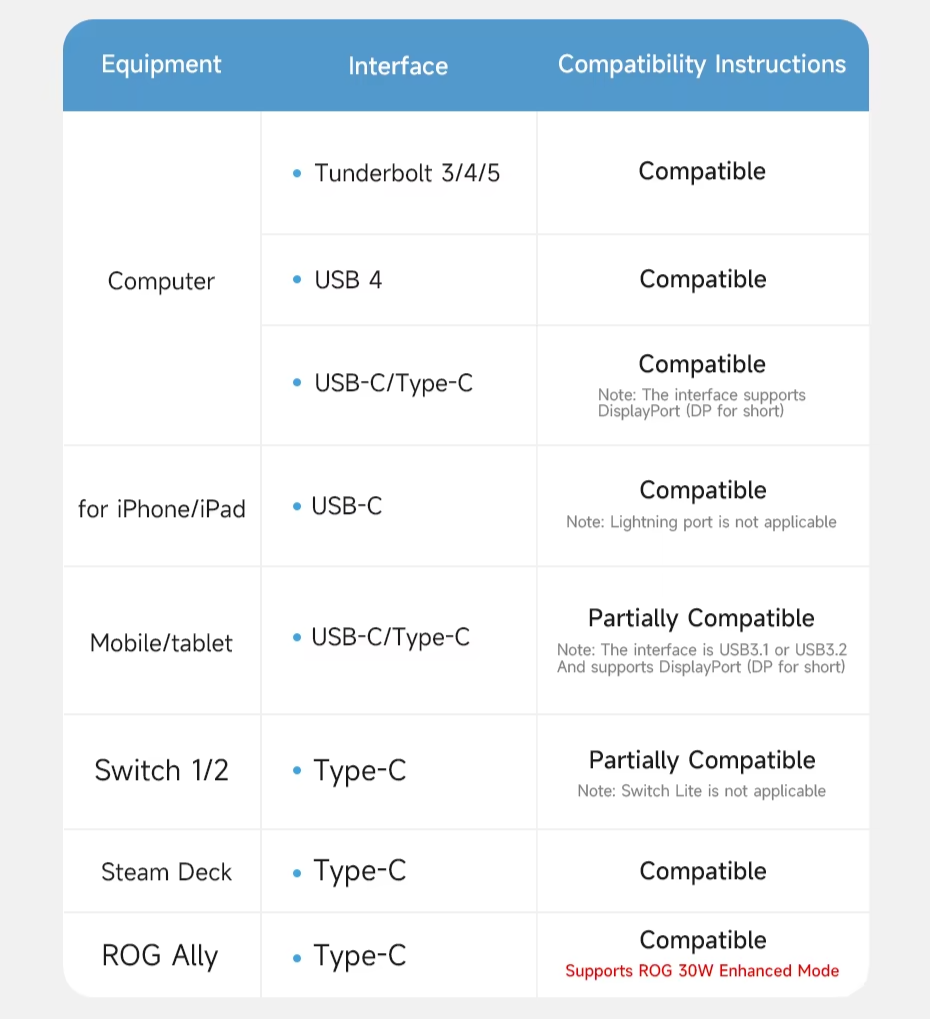Click the "Mobile/tablet" equipment label

click(161, 643)
